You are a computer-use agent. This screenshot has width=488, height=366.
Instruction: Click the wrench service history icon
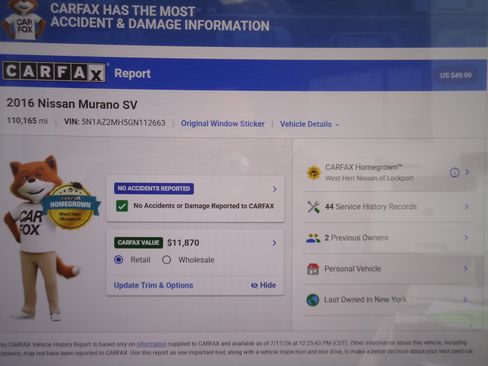click(x=313, y=207)
